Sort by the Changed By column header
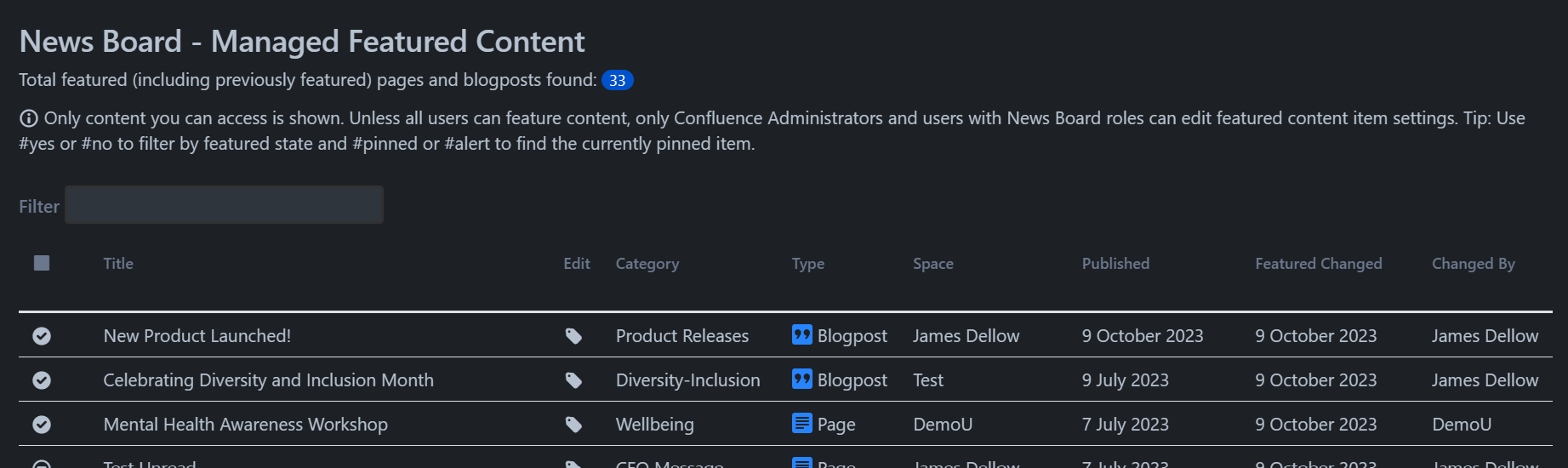The width and height of the screenshot is (1568, 468). coord(1474,264)
